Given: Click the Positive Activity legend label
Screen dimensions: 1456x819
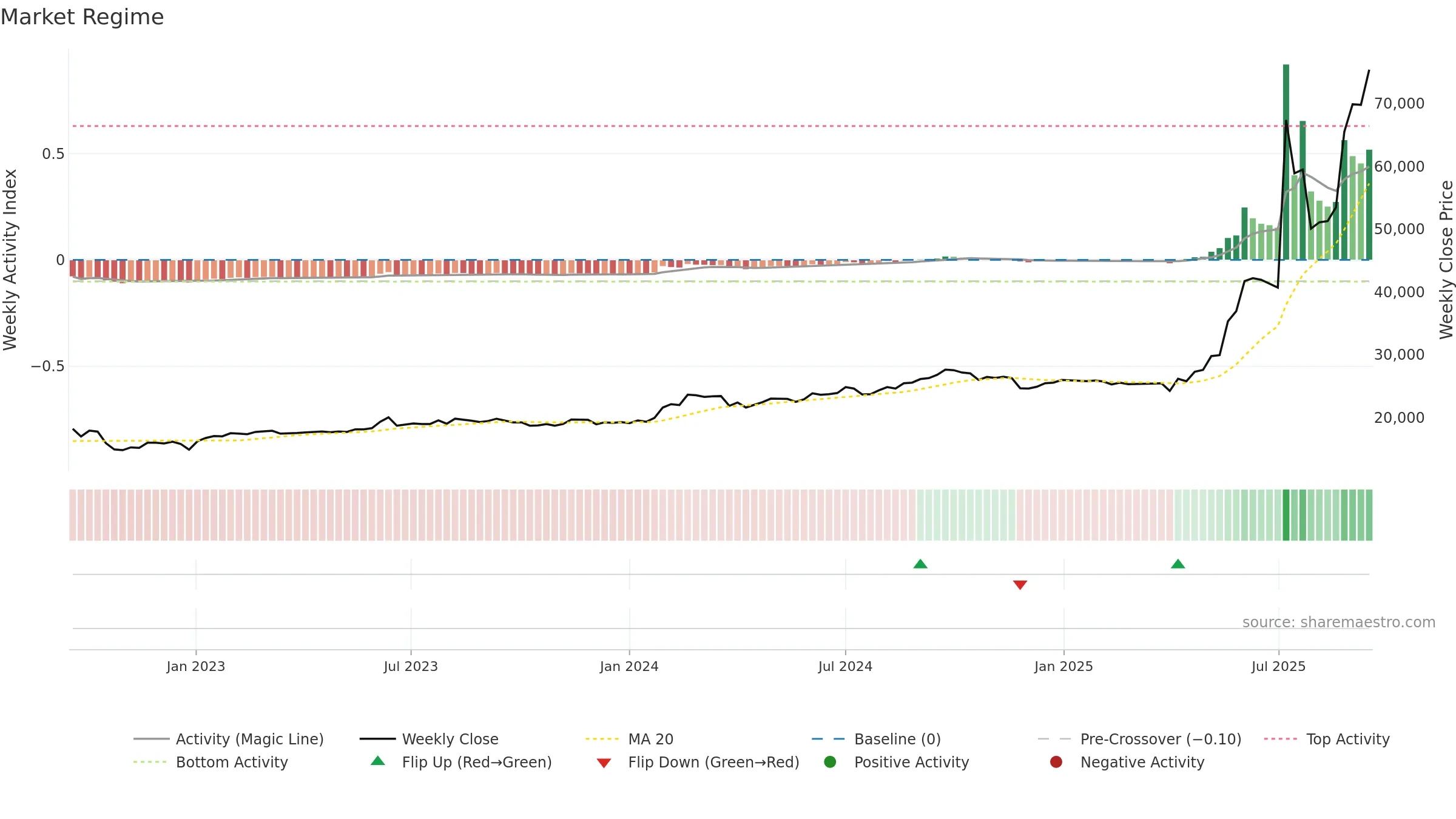Looking at the screenshot, I should pos(912,762).
